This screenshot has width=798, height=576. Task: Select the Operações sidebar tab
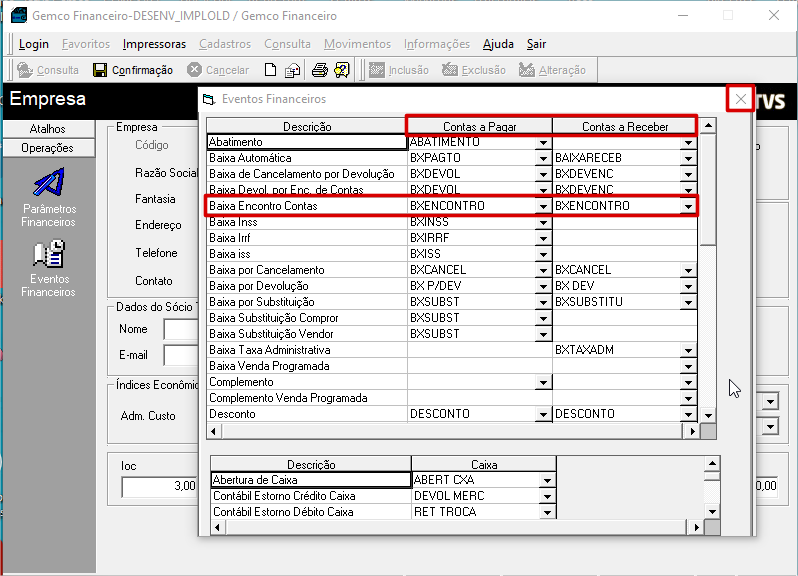(x=48, y=148)
